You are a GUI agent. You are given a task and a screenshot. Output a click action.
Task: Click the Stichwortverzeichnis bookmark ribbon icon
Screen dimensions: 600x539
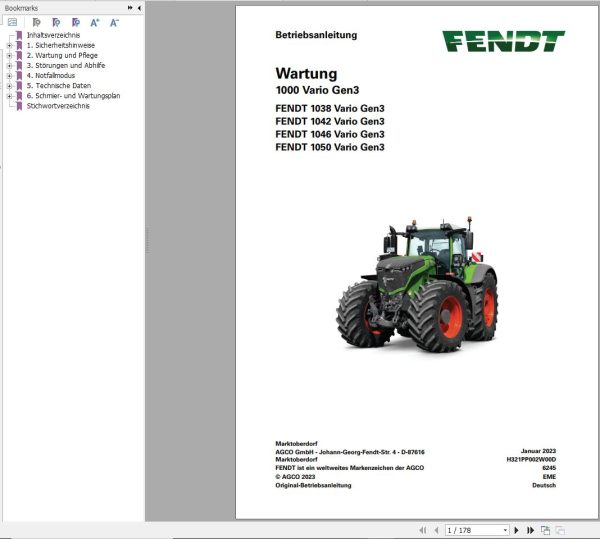(x=19, y=106)
